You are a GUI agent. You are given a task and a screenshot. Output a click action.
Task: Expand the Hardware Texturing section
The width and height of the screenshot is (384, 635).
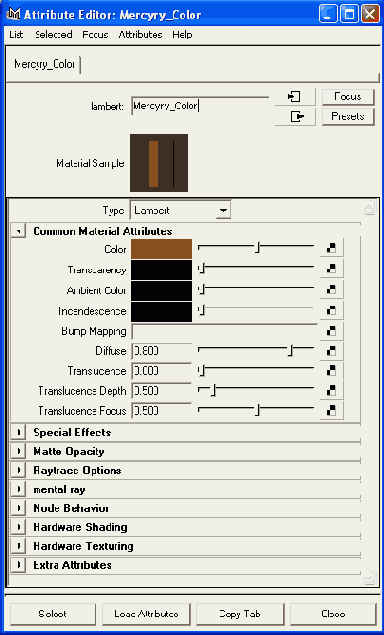tap(18, 546)
